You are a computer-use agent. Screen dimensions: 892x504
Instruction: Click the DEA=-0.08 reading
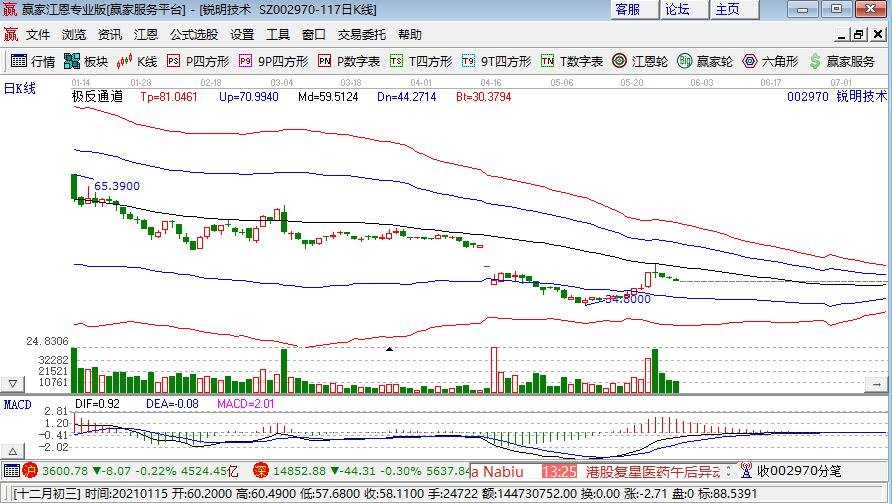(x=172, y=404)
